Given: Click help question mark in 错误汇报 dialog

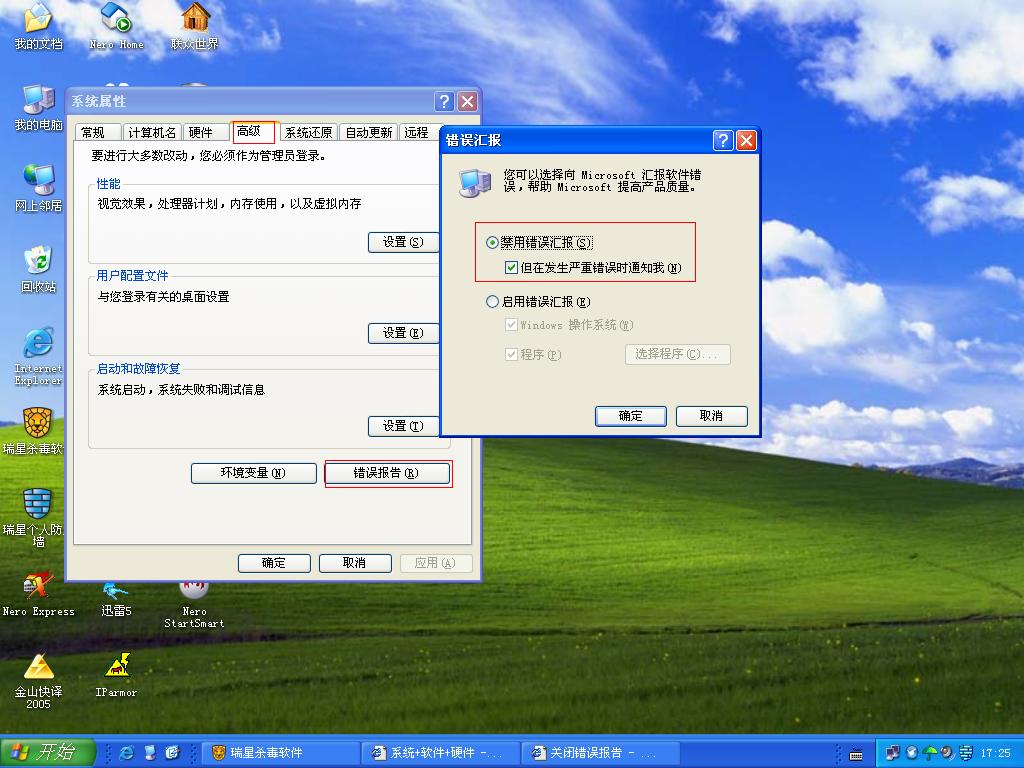Looking at the screenshot, I should 722,140.
